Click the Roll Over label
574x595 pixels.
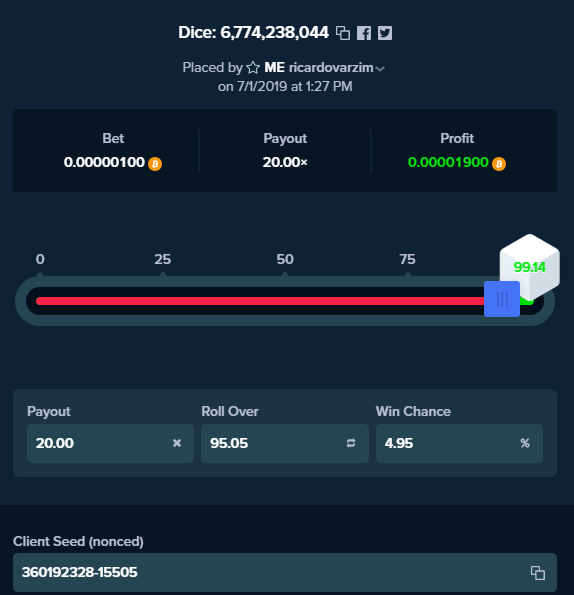pyautogui.click(x=230, y=411)
